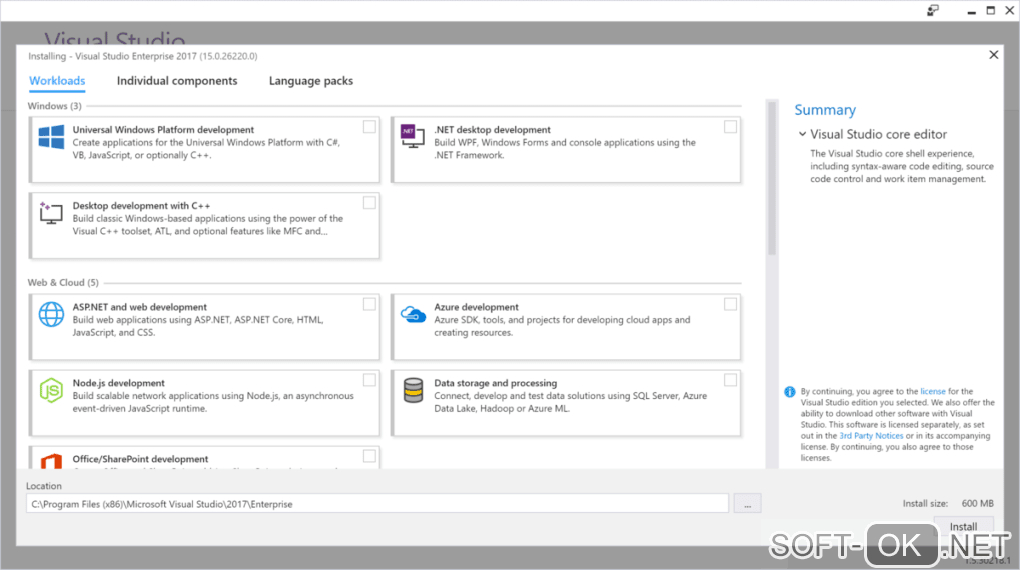Screen dimensions: 1020x570
Task: Enable the Universal Windows Platform development checkbox
Action: (x=369, y=127)
